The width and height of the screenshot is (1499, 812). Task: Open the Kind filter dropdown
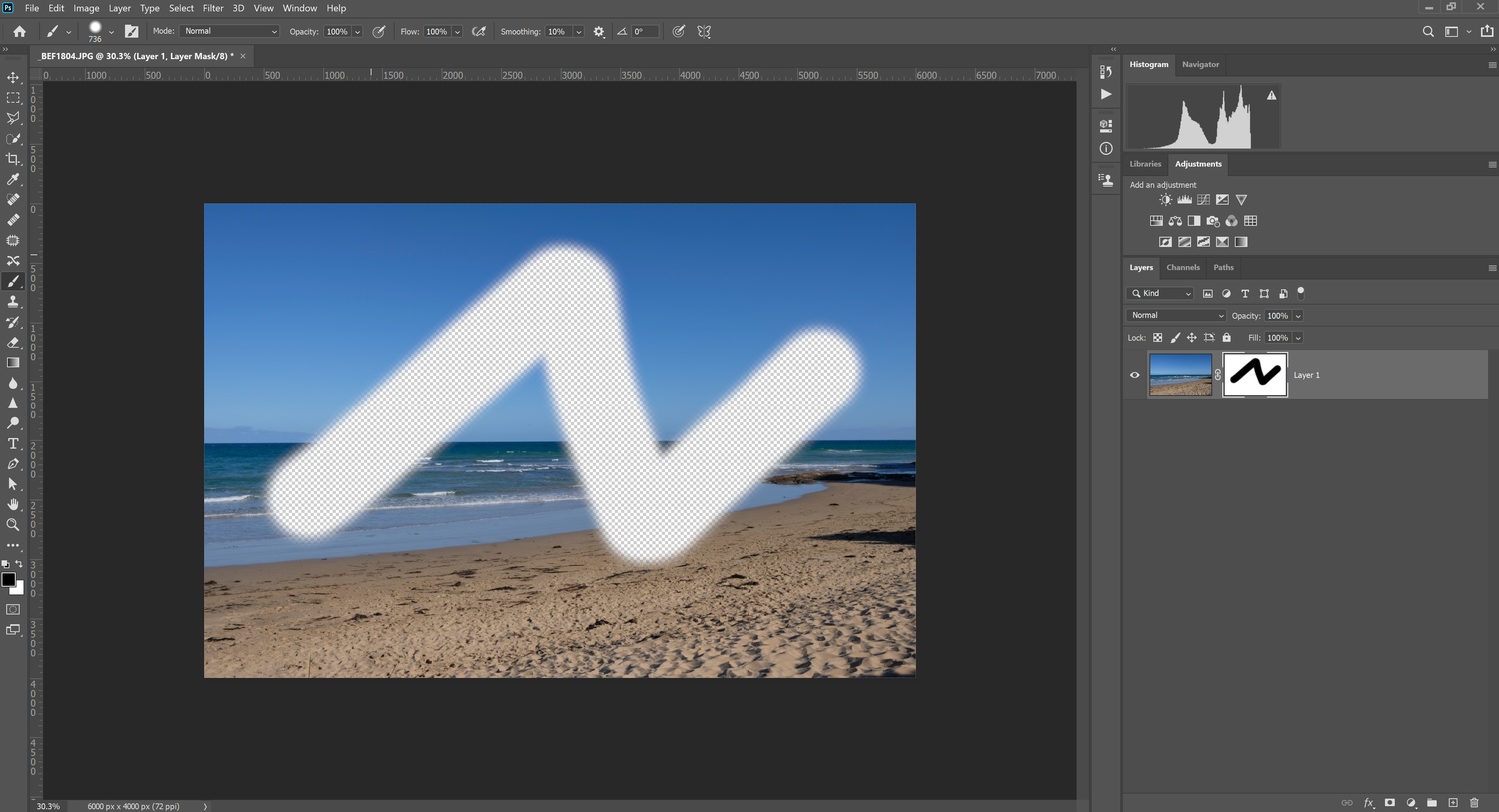(x=1159, y=293)
